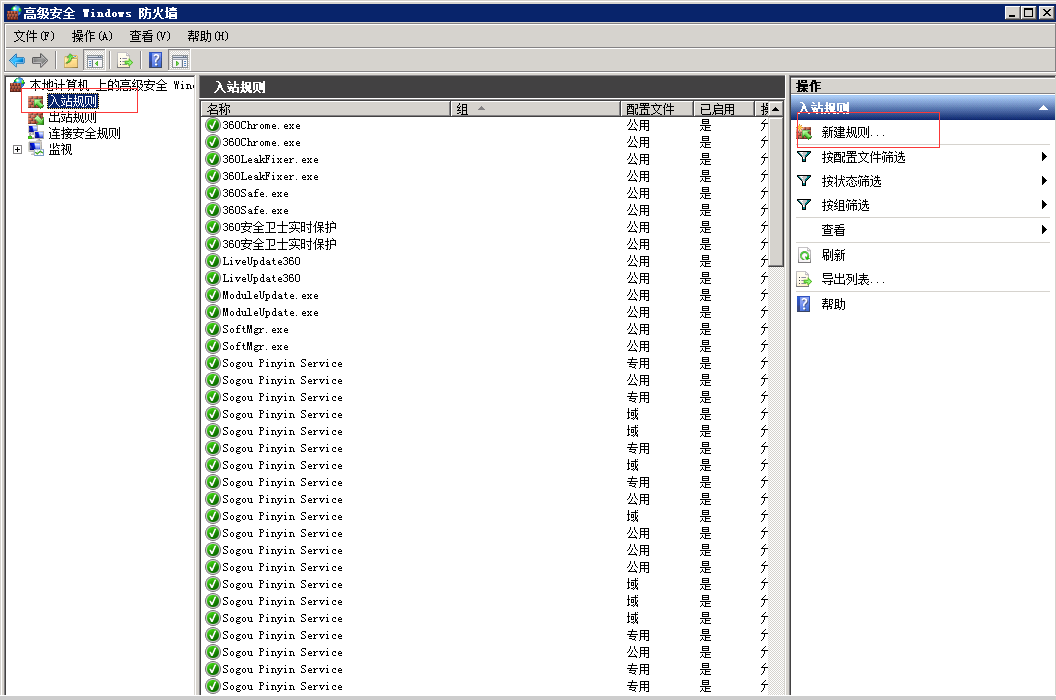1056x700 pixels.
Task: Select 出站规则 in the tree
Action: (x=72, y=118)
